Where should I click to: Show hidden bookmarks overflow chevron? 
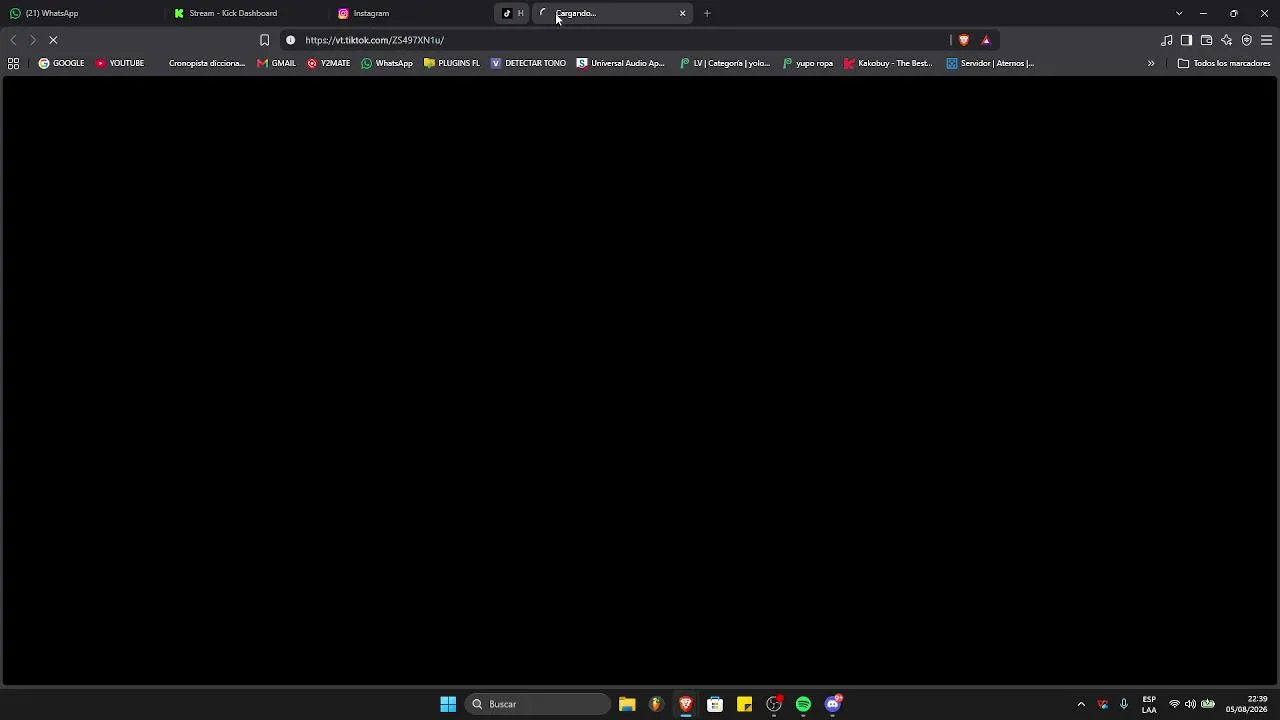coord(1151,63)
